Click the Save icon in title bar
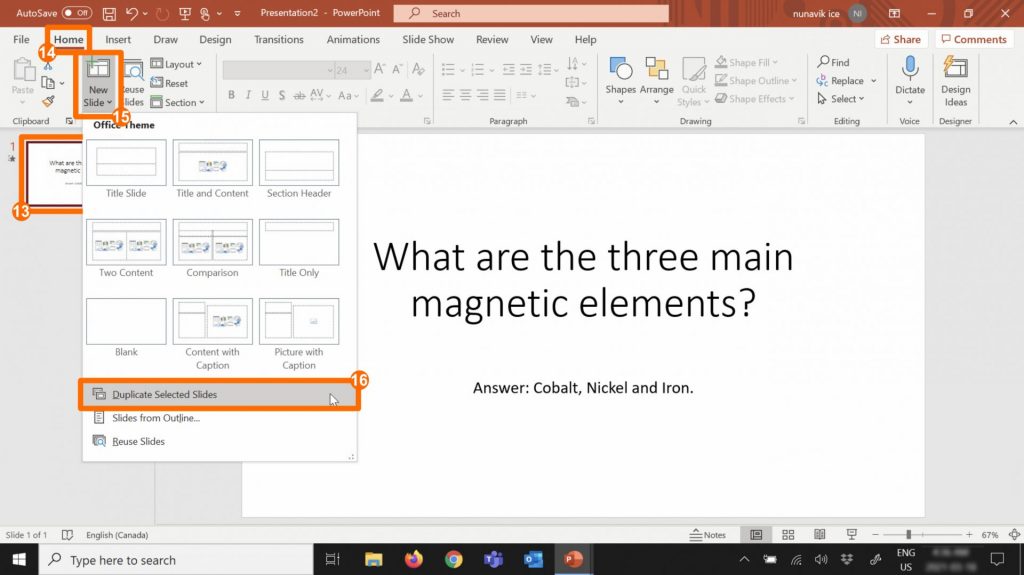Viewport: 1024px width, 575px height. [109, 13]
